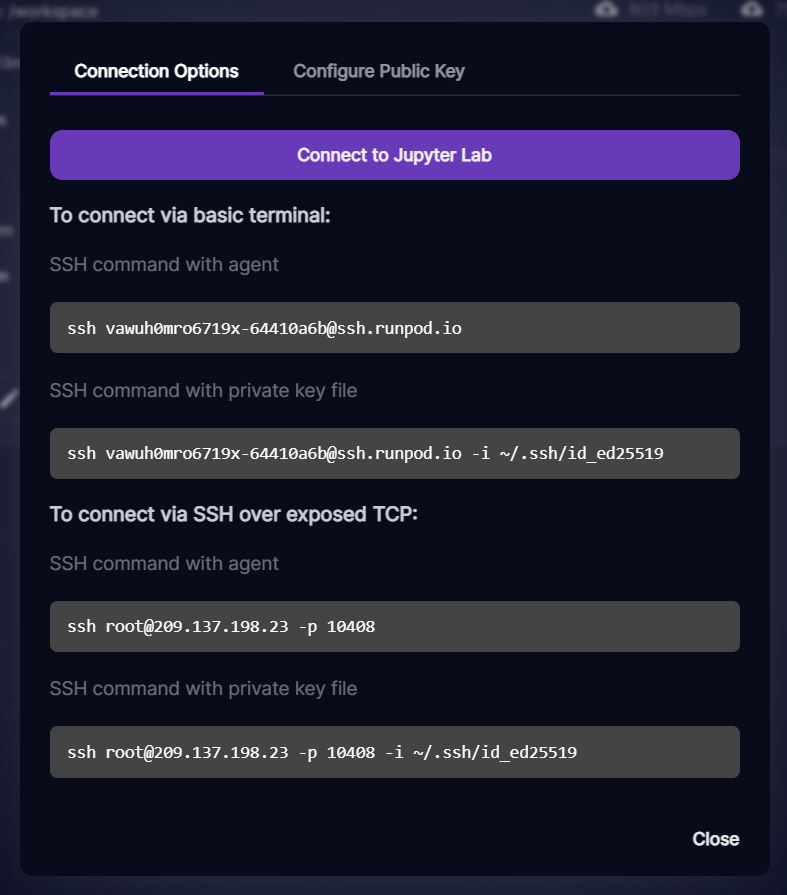The image size is (787, 895).
Task: Click the root@209.137.198.23 agent command box
Action: point(394,627)
